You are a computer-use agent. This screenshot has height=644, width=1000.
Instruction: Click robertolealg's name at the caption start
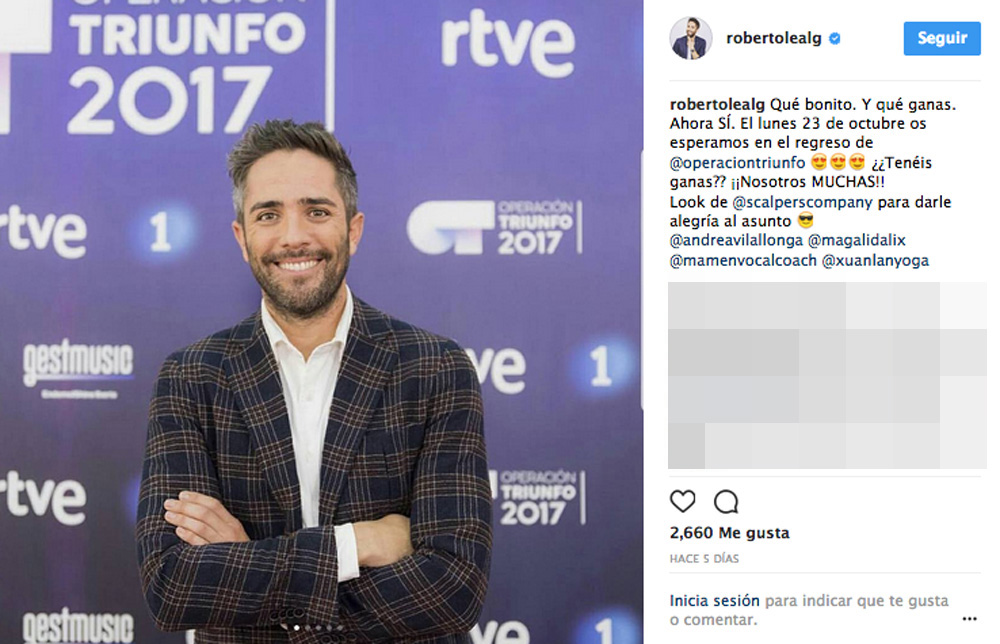(x=717, y=105)
